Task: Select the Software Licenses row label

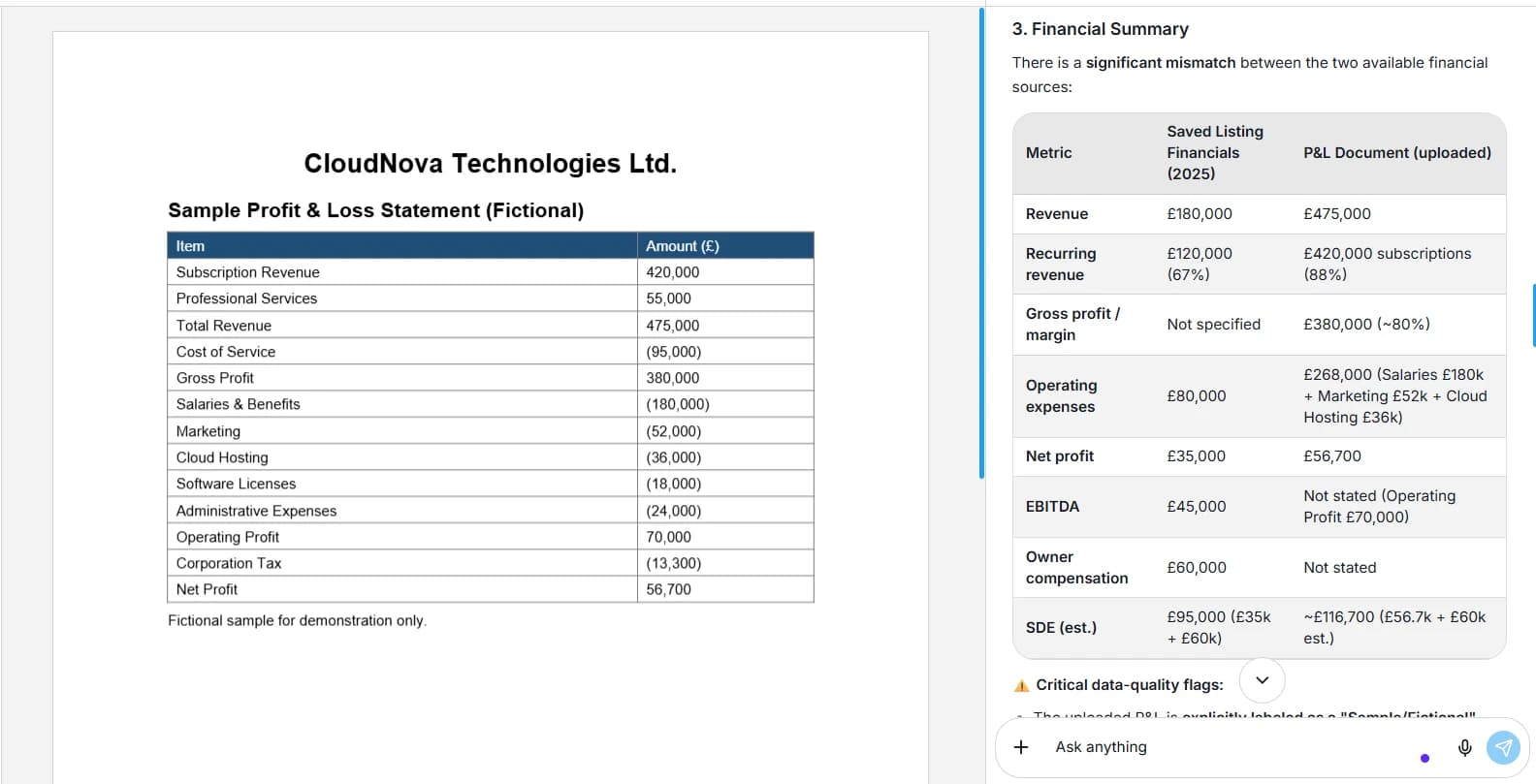Action: click(x=236, y=484)
